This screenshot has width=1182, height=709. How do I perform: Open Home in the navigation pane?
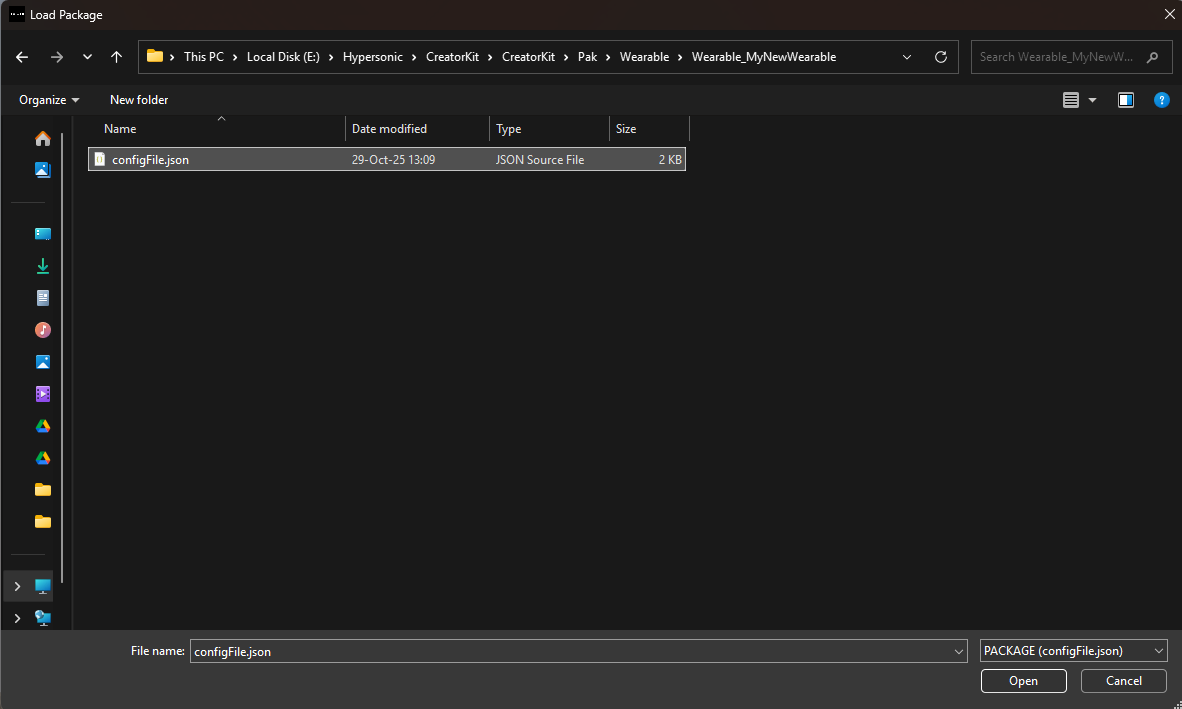42,138
